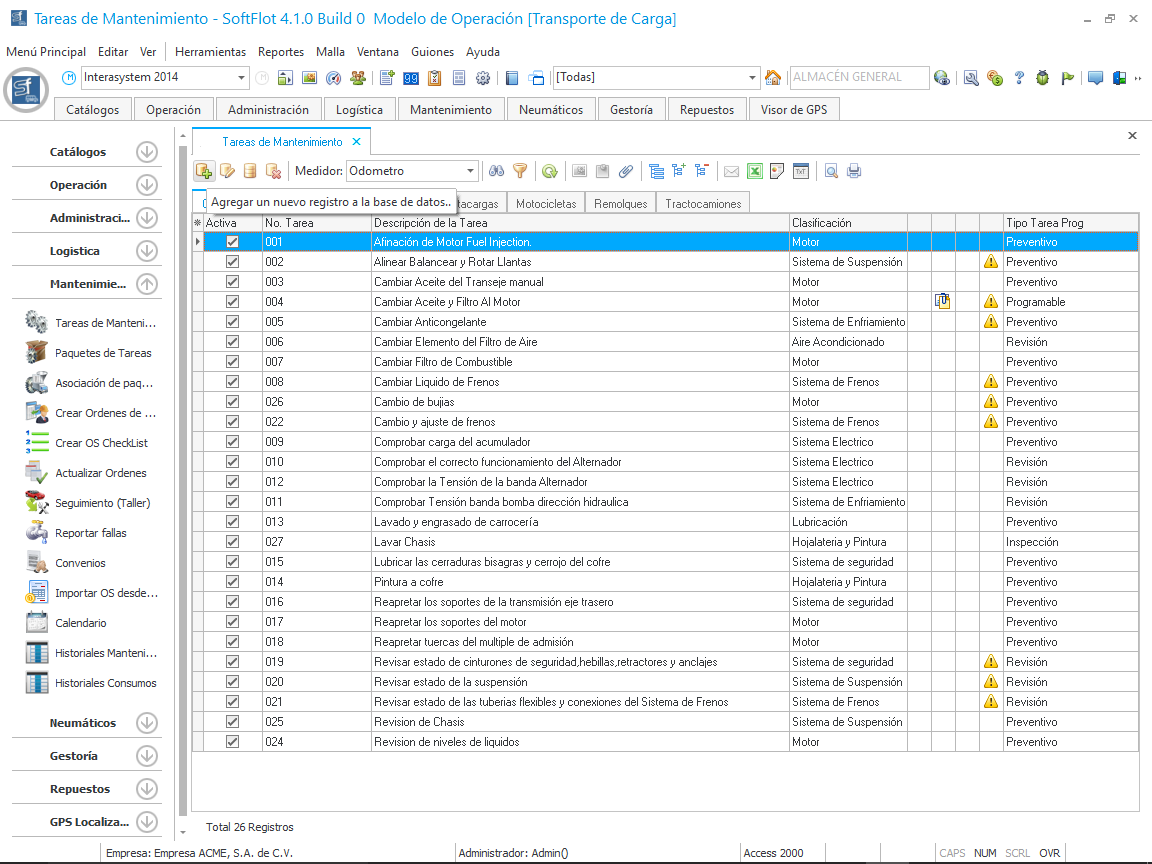Toggle Activa checkbox for task 024

233,742
